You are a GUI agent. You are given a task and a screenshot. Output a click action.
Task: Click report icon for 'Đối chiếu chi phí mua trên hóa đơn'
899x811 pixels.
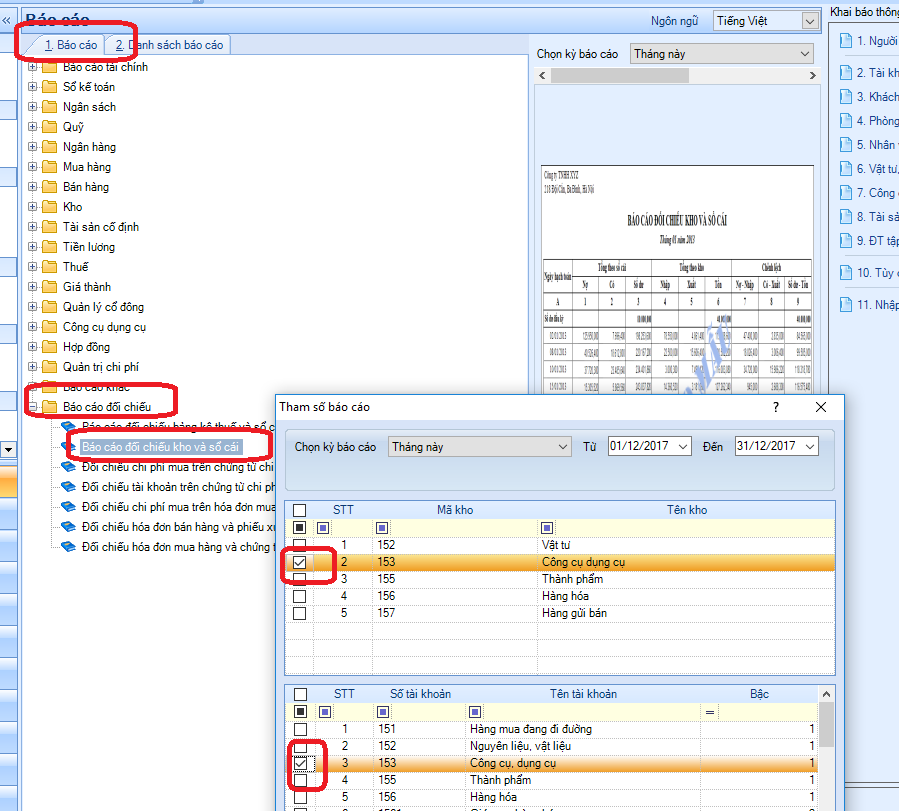tap(69, 507)
